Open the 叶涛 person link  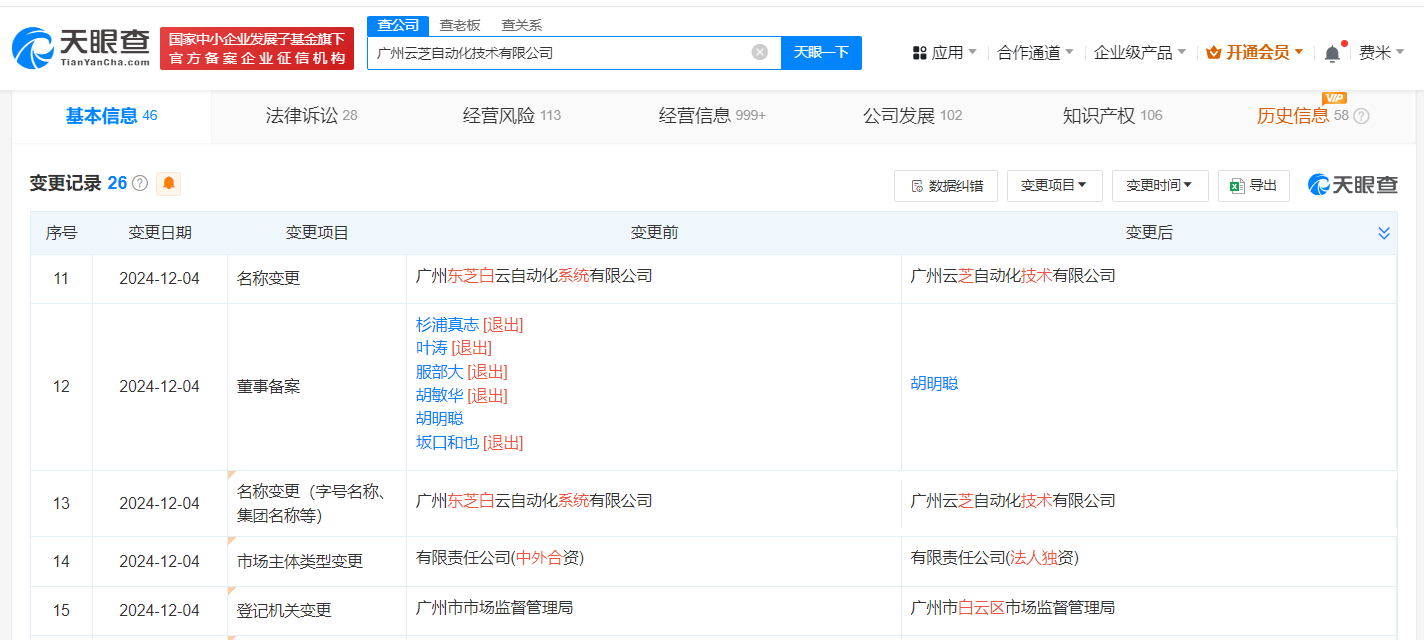click(431, 348)
